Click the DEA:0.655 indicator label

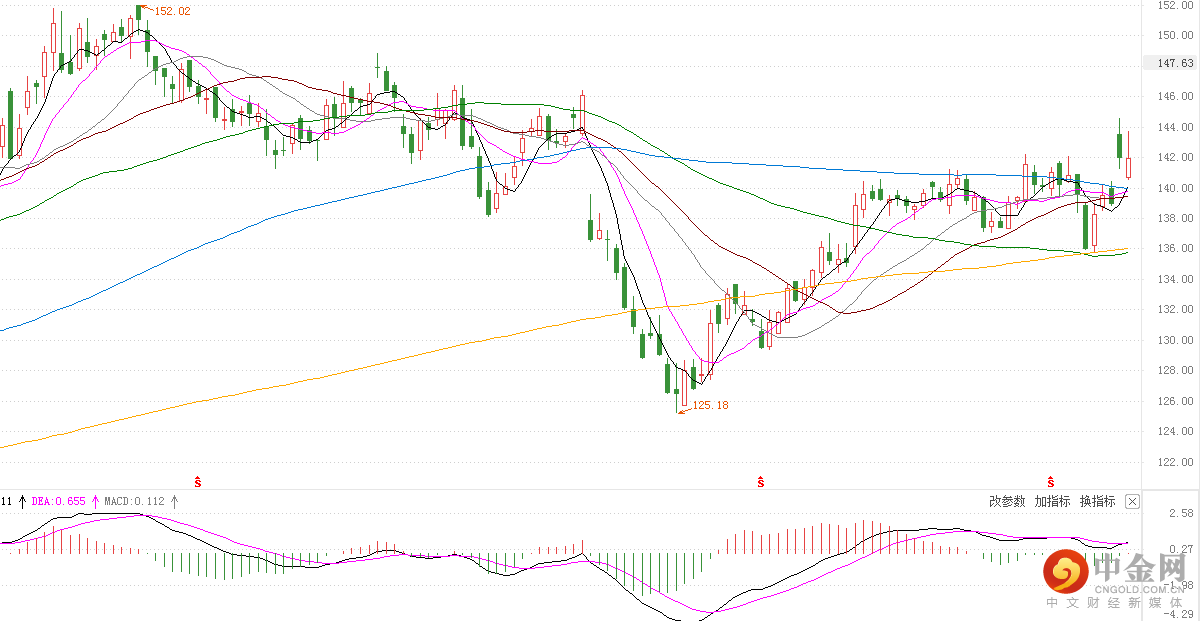click(59, 501)
